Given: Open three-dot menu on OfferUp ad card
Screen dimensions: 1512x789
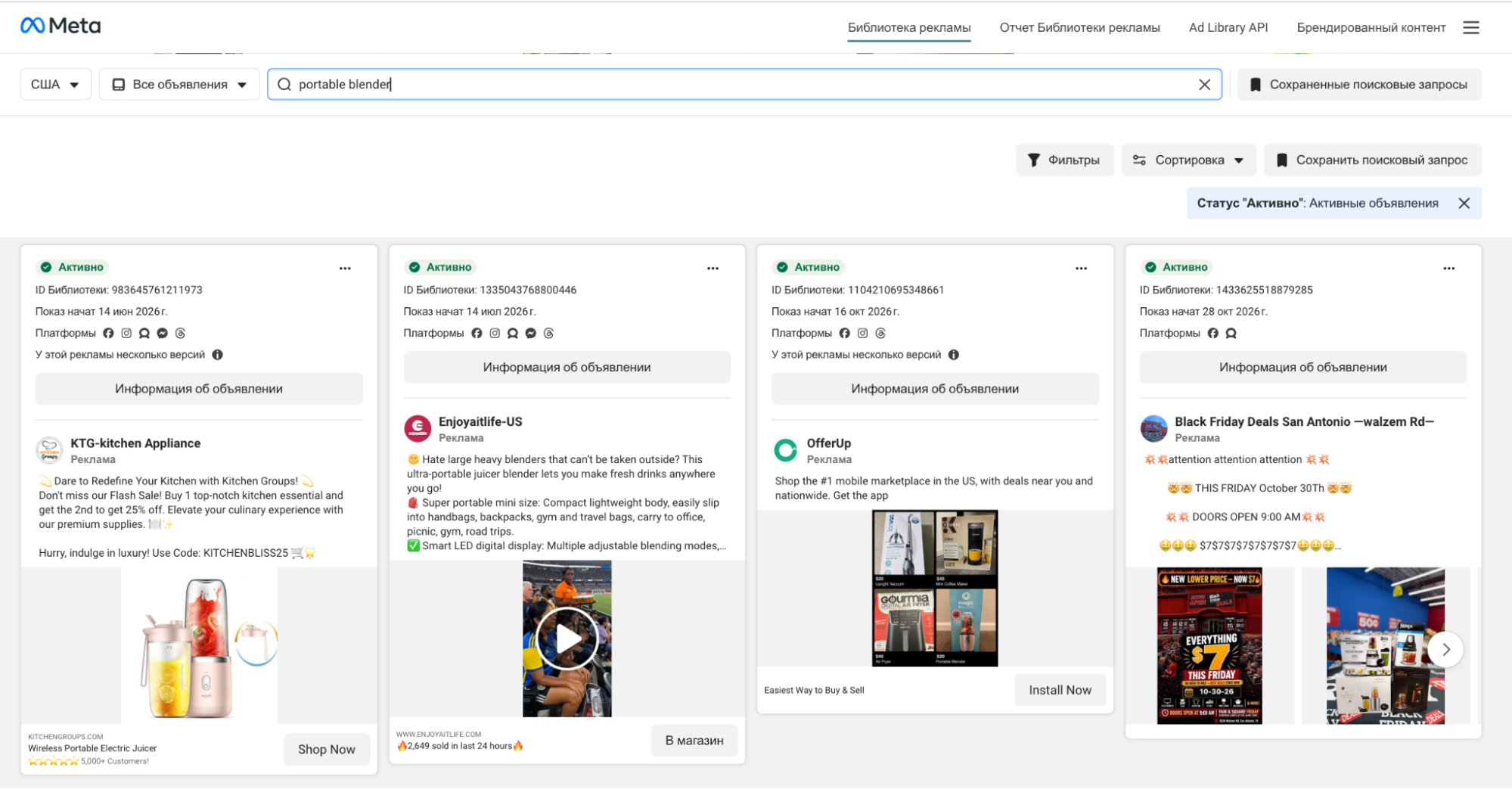Looking at the screenshot, I should [x=1081, y=268].
